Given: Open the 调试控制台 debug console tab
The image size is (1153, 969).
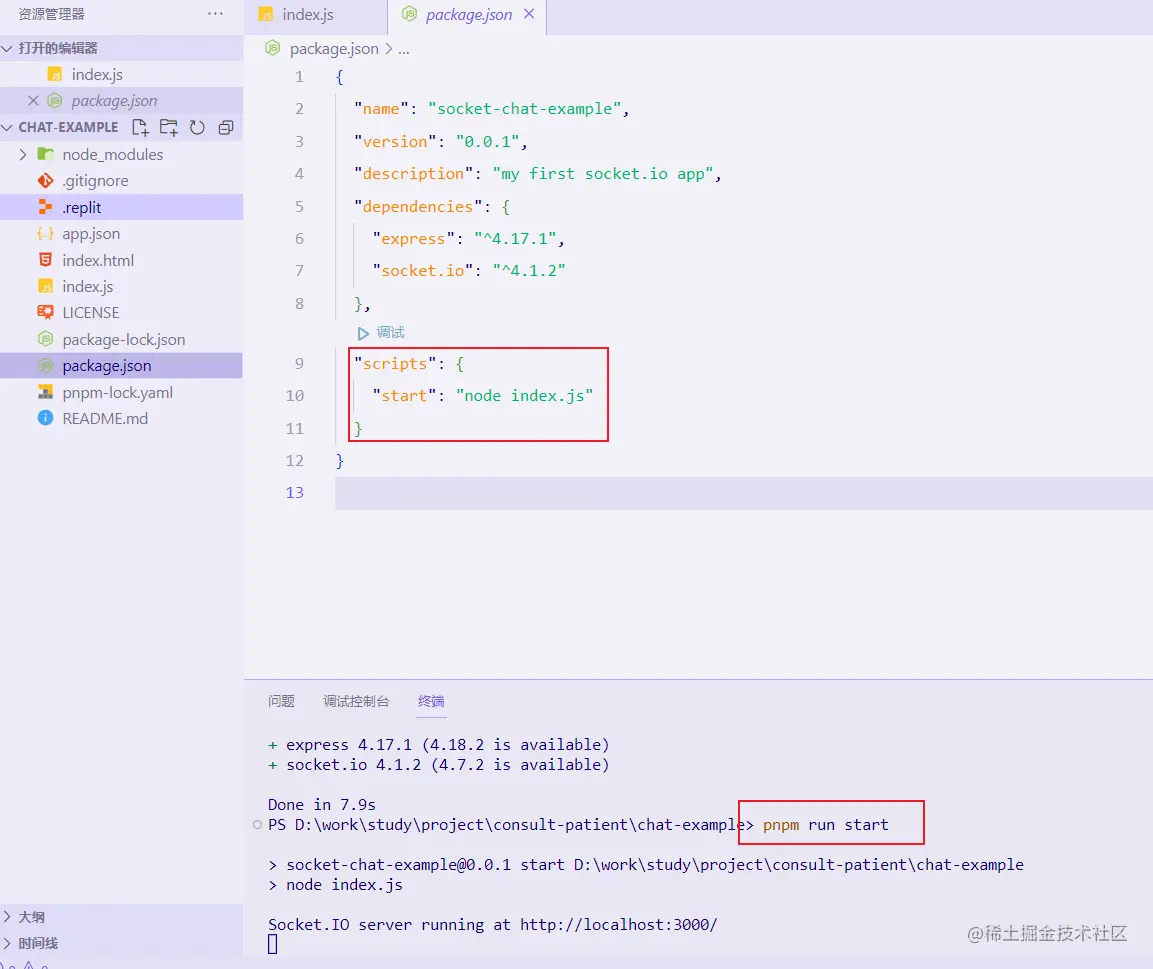Looking at the screenshot, I should [x=356, y=701].
